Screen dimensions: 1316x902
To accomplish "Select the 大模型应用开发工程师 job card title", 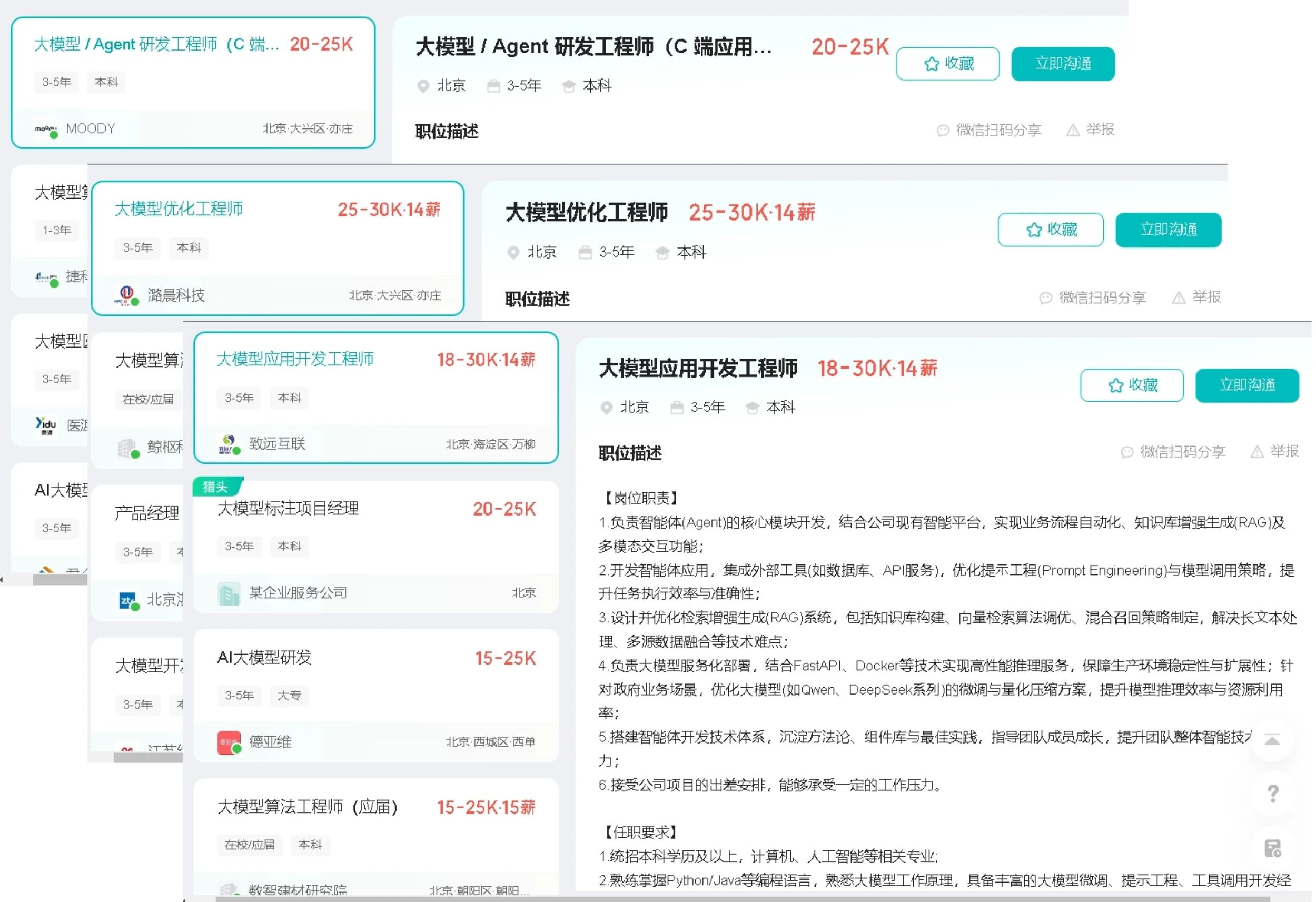I will (x=295, y=359).
